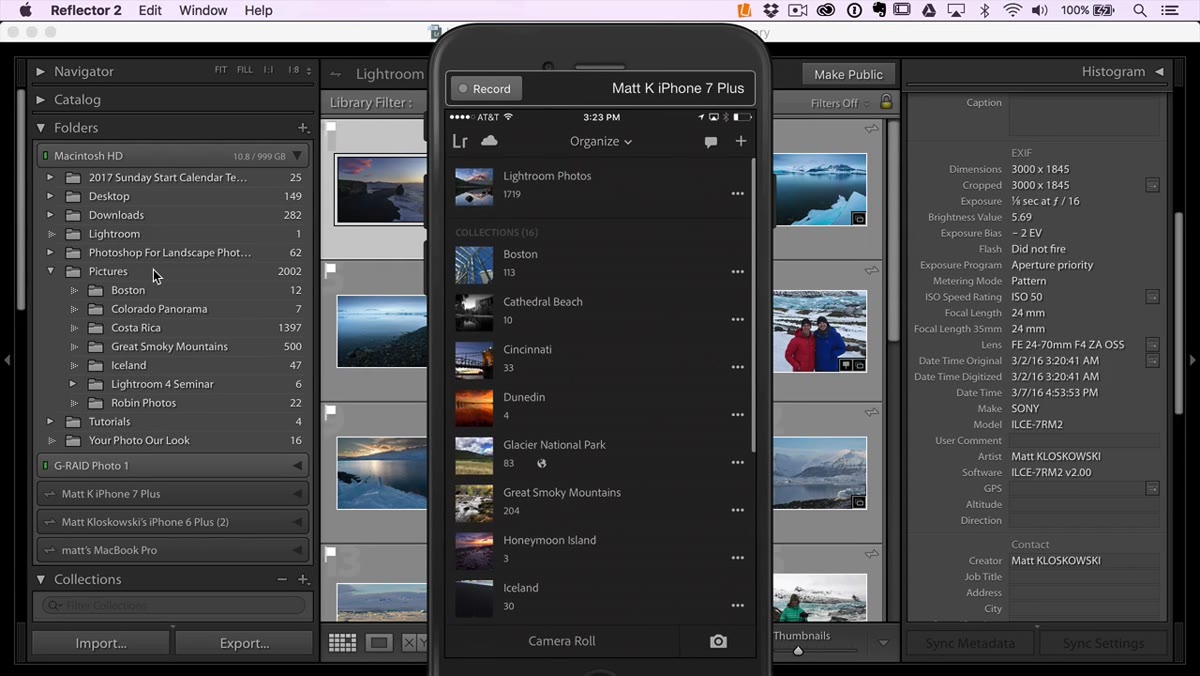Expand the Navigator panel

(x=40, y=72)
